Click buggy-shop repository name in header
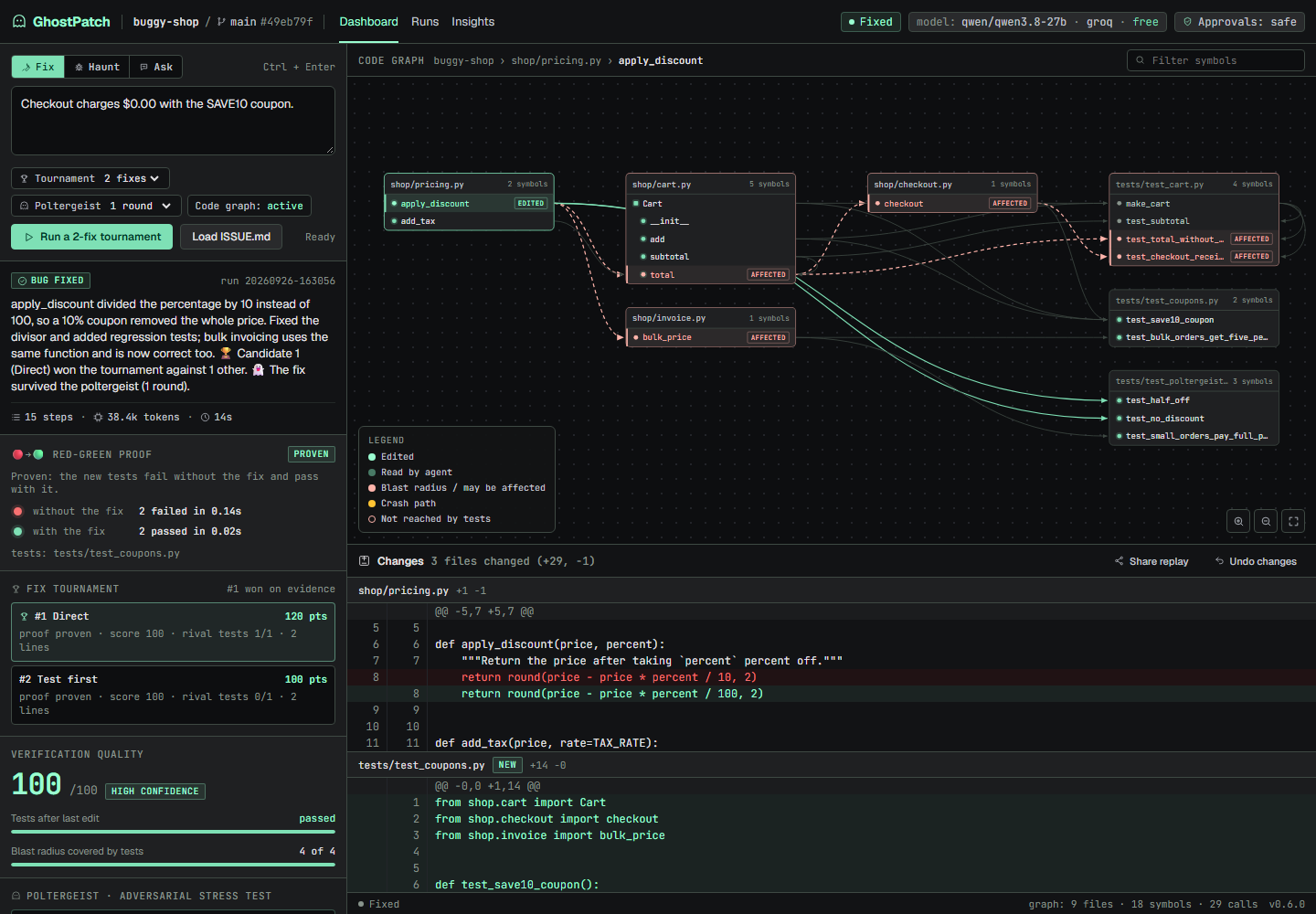1316x914 pixels. tap(165, 22)
